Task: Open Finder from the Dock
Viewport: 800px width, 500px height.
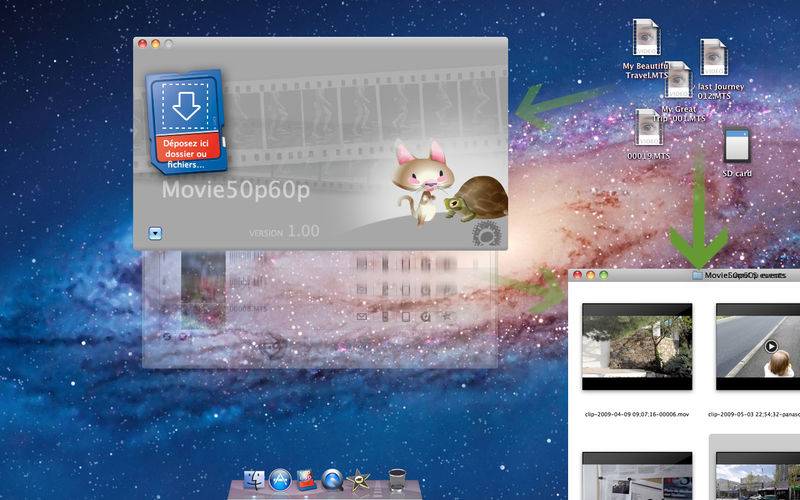Action: point(254,481)
